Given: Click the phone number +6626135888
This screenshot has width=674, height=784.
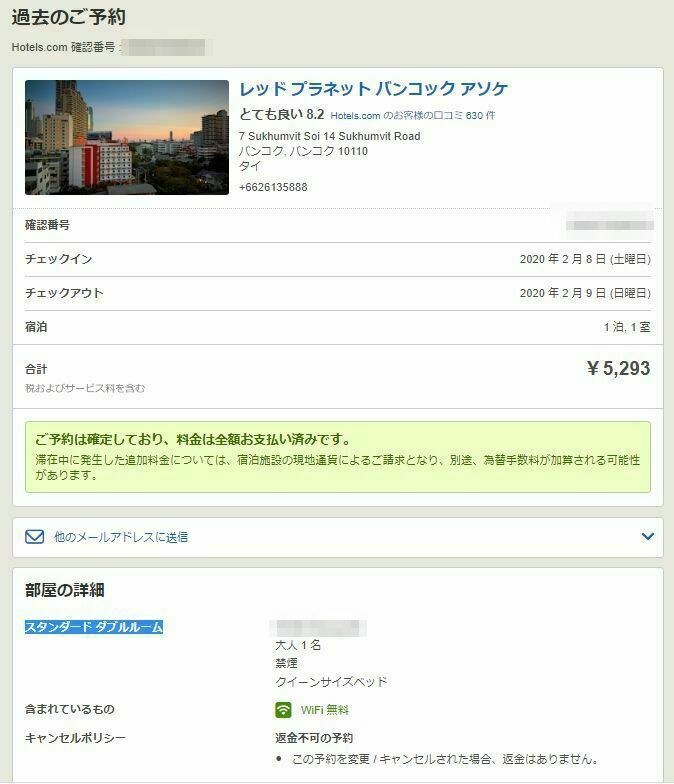Looking at the screenshot, I should (273, 187).
